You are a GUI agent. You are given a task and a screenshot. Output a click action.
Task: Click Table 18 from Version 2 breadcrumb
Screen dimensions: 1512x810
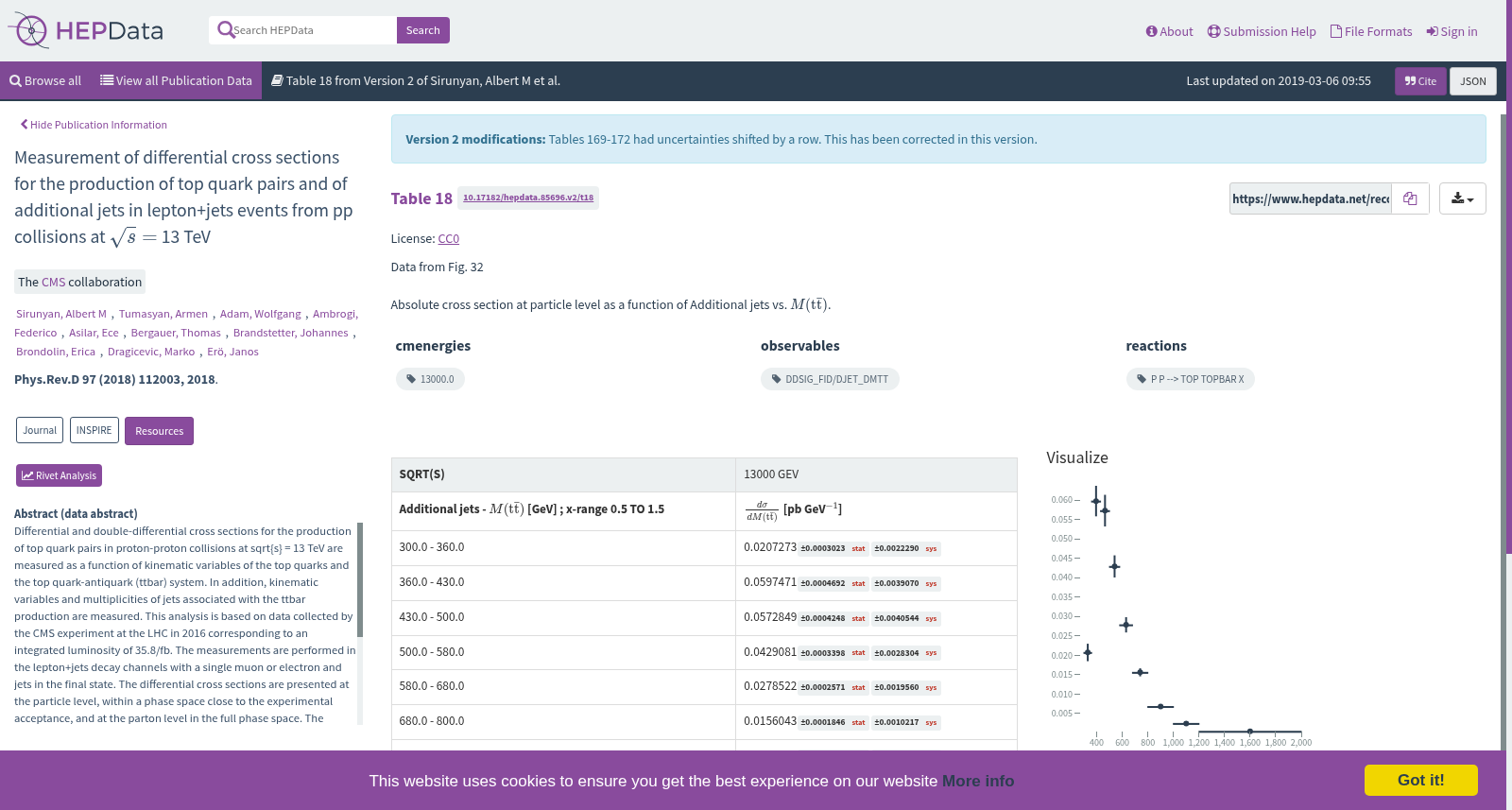tap(416, 80)
